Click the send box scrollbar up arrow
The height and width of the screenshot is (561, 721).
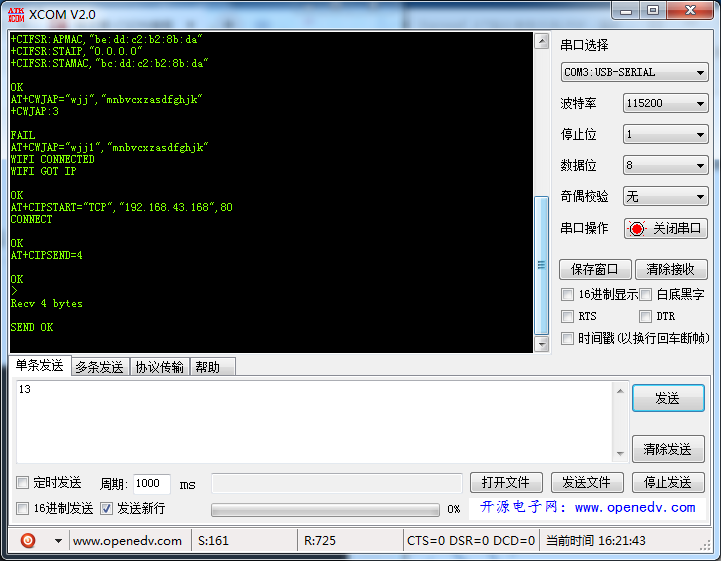(620, 391)
